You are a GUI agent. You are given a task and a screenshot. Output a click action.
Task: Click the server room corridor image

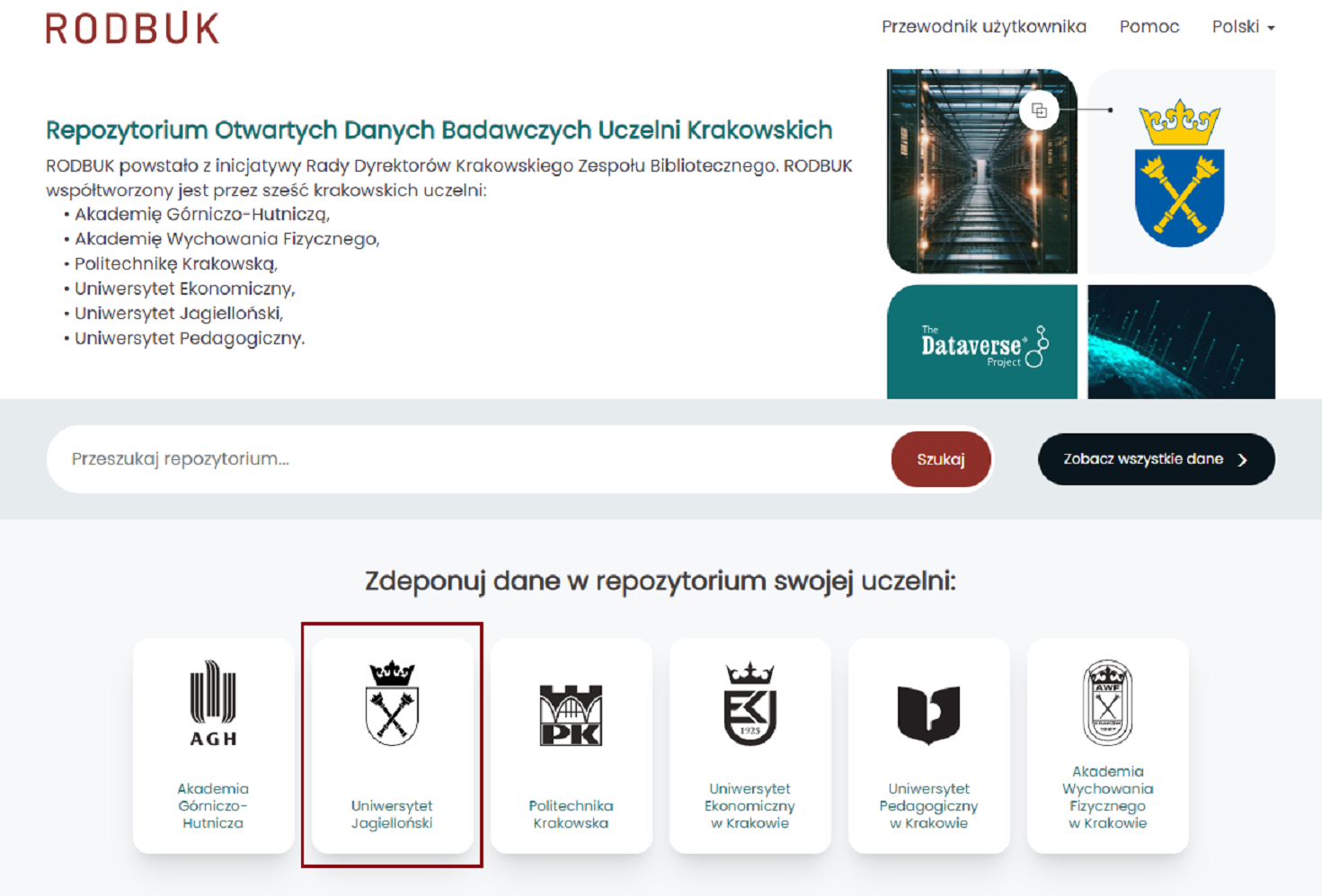[981, 172]
